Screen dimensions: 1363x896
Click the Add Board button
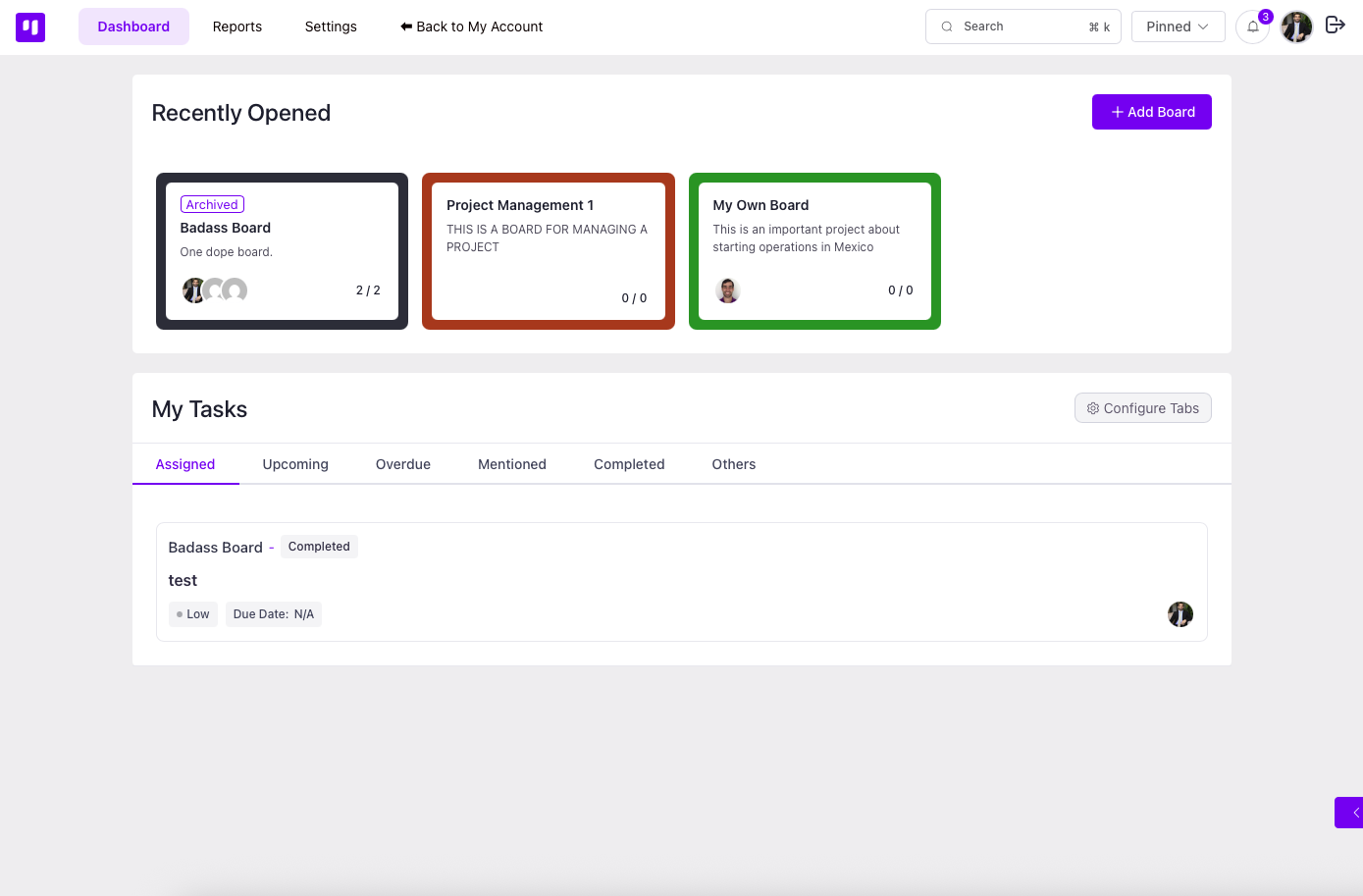tap(1151, 112)
